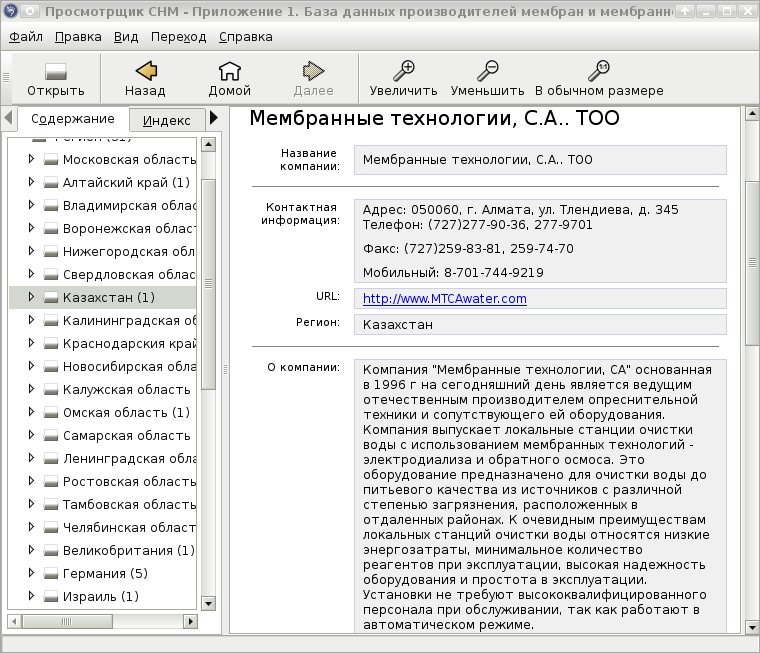Expand the Краснодарский край node
The height and width of the screenshot is (653, 760).
(x=31, y=343)
